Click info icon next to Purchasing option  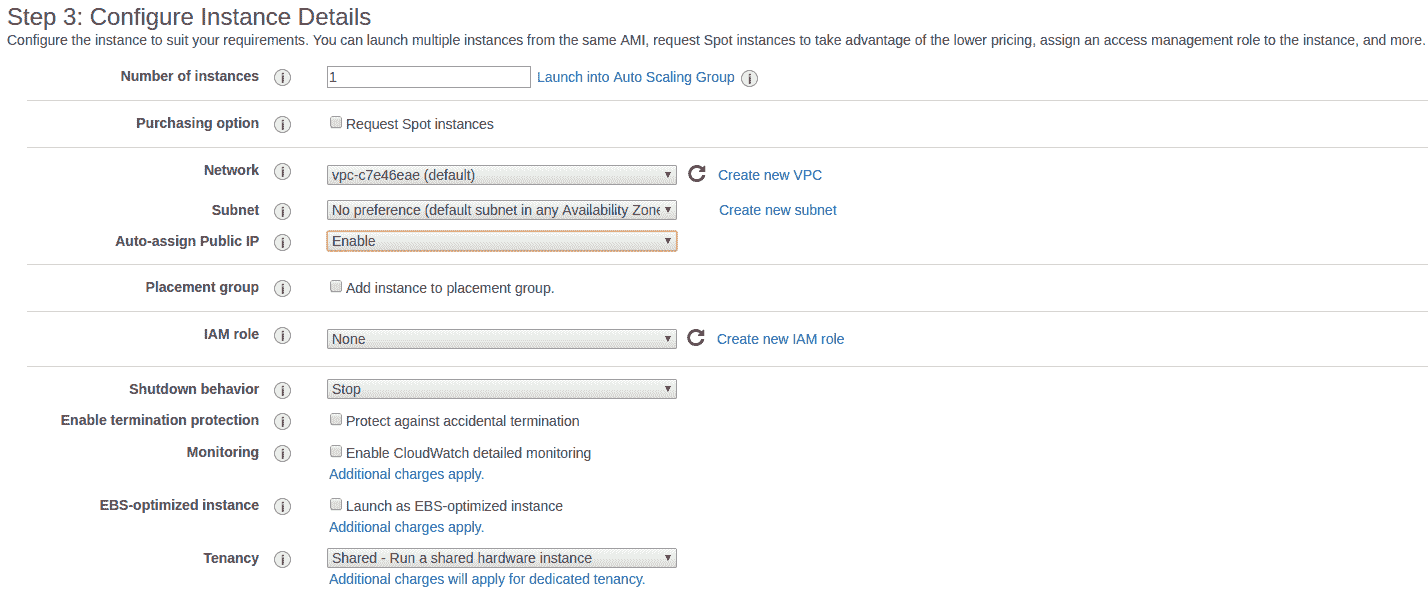pyautogui.click(x=283, y=124)
